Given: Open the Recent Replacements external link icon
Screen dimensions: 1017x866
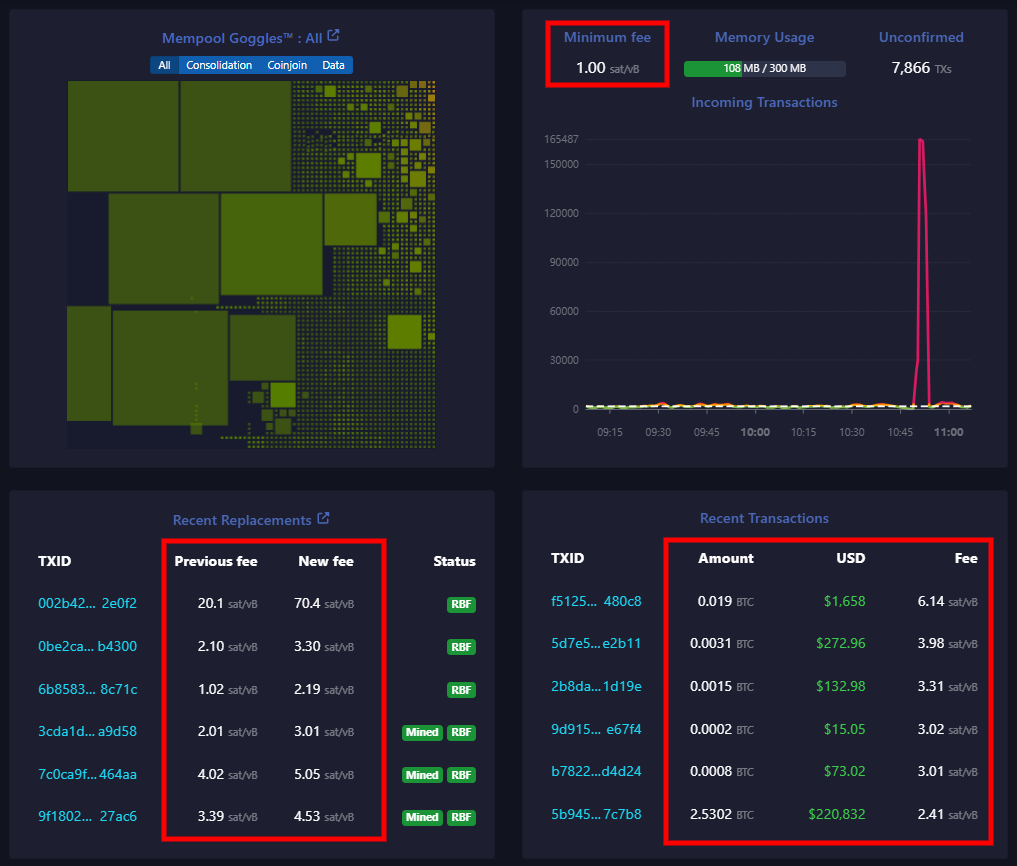Looking at the screenshot, I should (x=323, y=519).
